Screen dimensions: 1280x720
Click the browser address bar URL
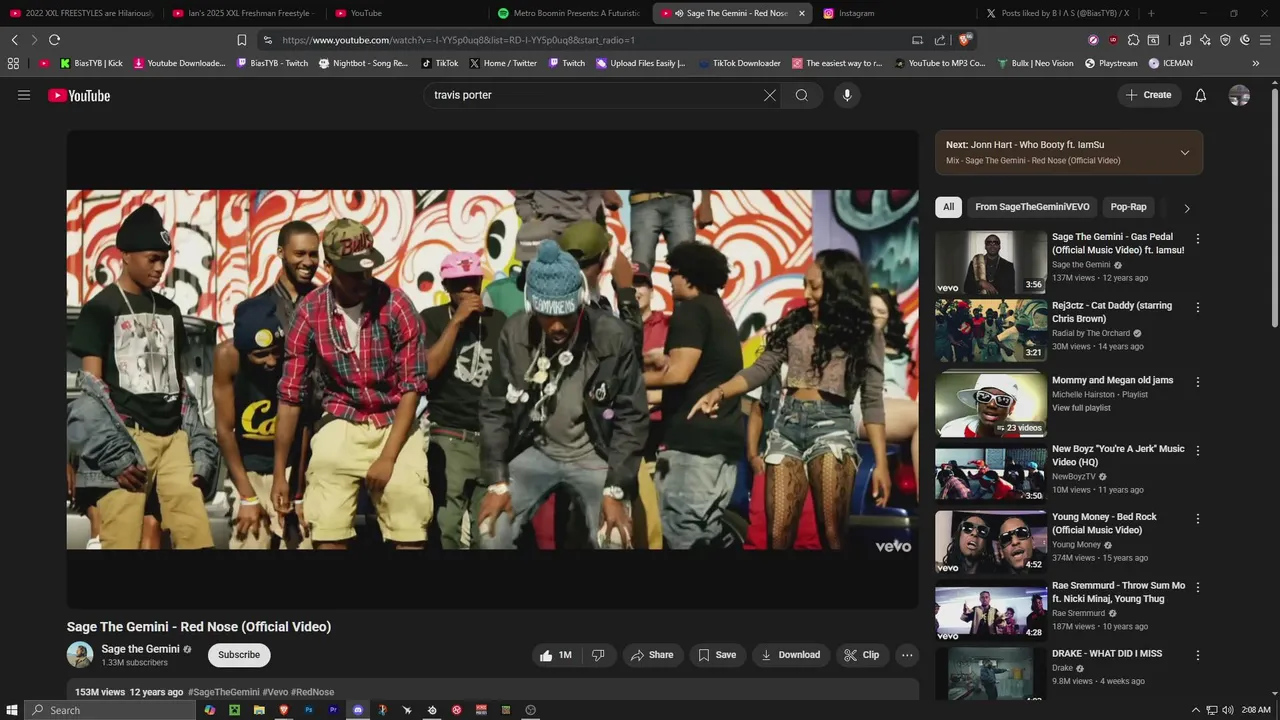458,40
